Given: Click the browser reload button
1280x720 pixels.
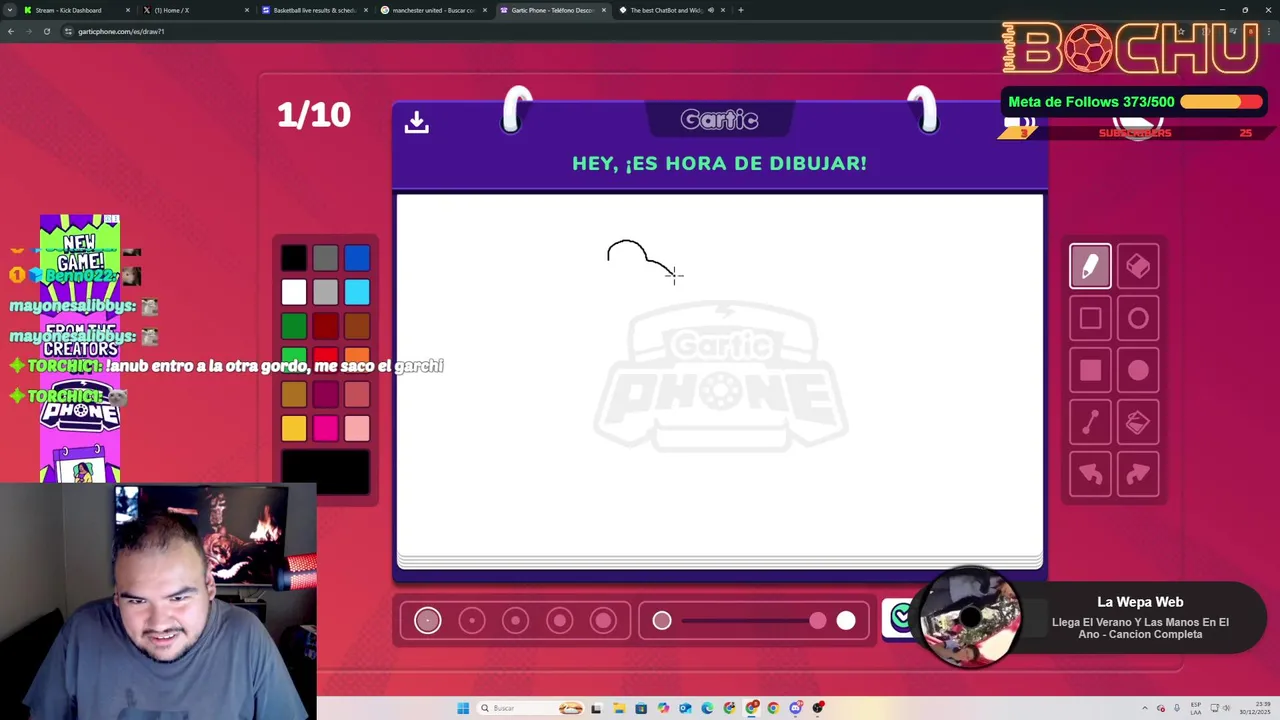Looking at the screenshot, I should [x=46, y=31].
